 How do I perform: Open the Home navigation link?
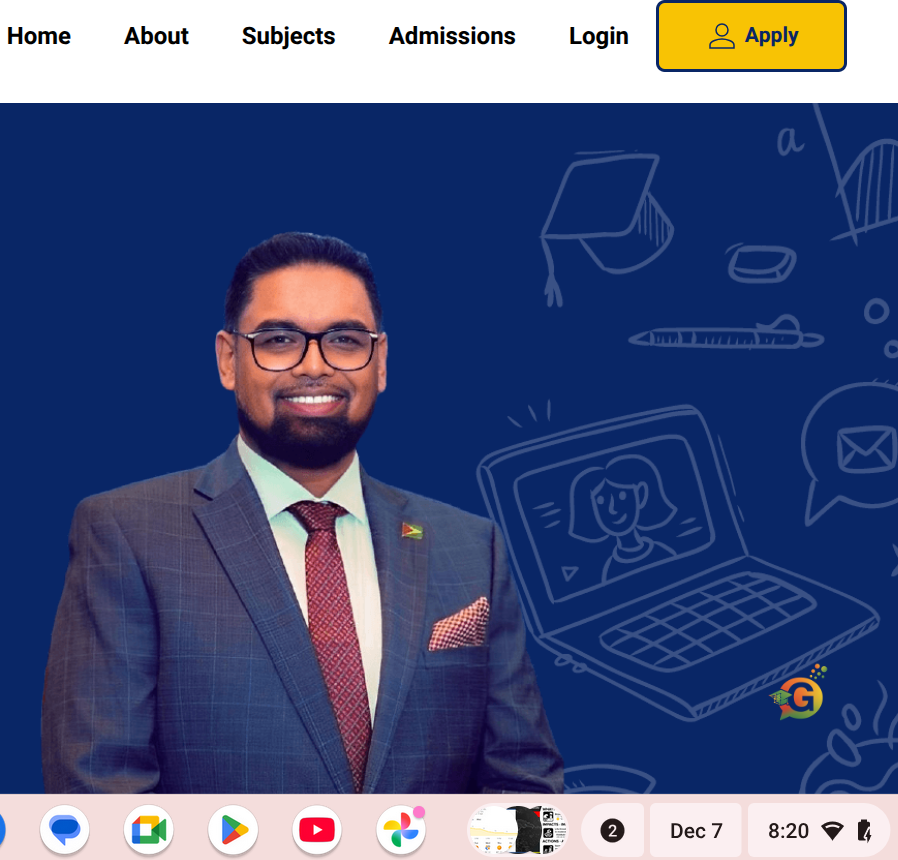pyautogui.click(x=39, y=36)
